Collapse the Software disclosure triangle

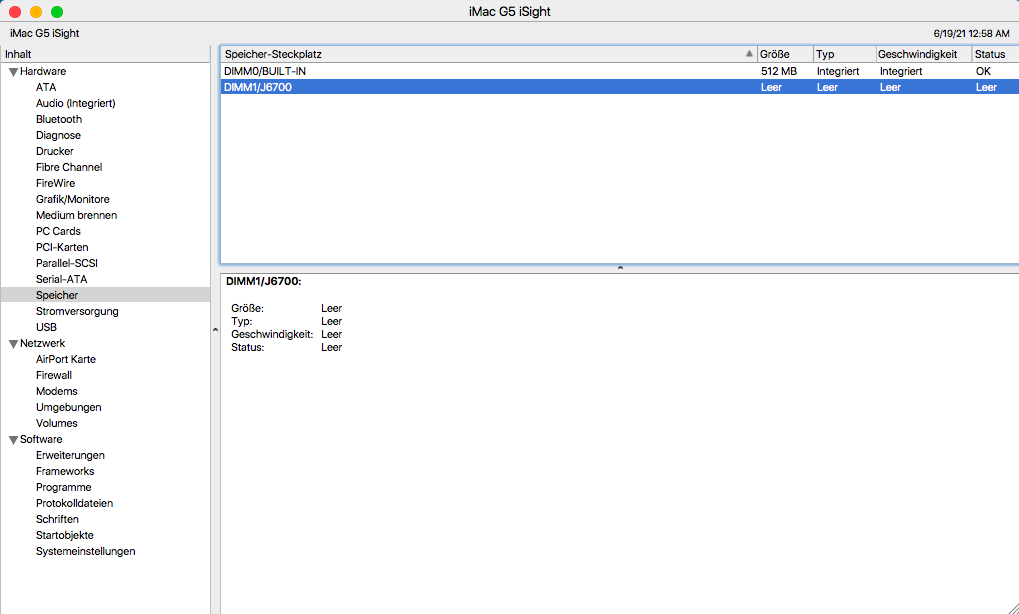(x=13, y=440)
